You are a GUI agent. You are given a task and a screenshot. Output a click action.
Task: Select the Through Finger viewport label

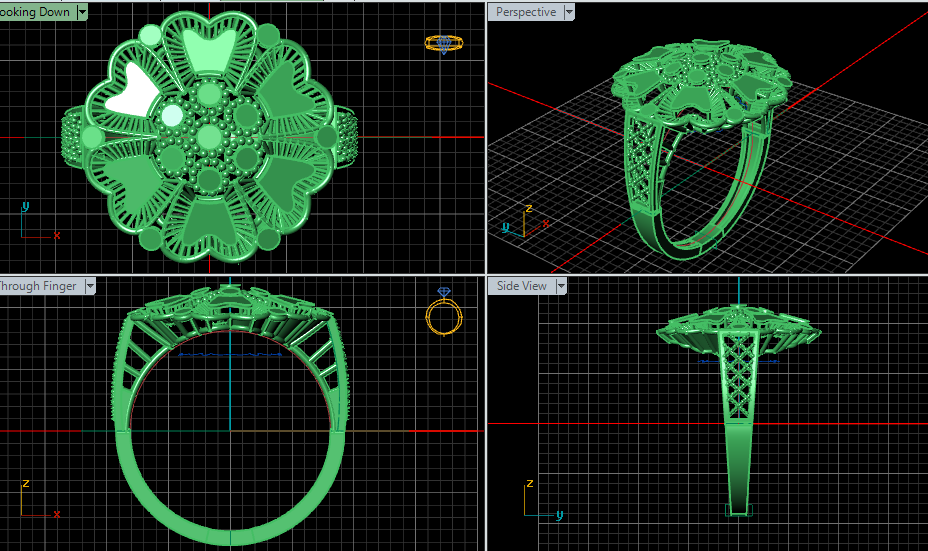coord(38,286)
